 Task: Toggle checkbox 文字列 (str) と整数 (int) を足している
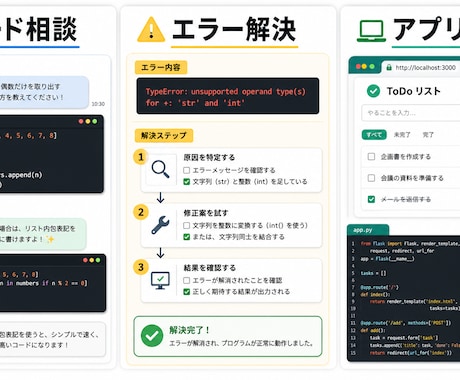click(x=187, y=182)
